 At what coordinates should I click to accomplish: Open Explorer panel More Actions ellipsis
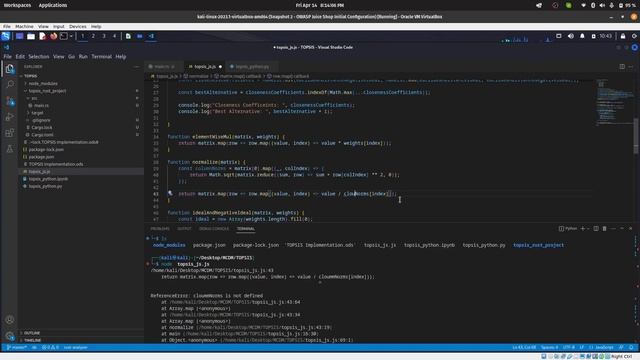tap(136, 67)
